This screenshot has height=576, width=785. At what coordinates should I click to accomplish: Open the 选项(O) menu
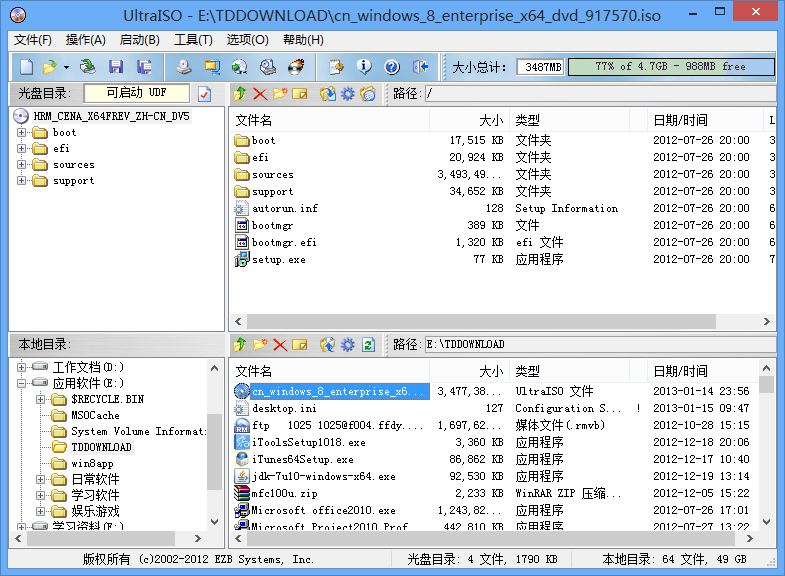[x=247, y=40]
